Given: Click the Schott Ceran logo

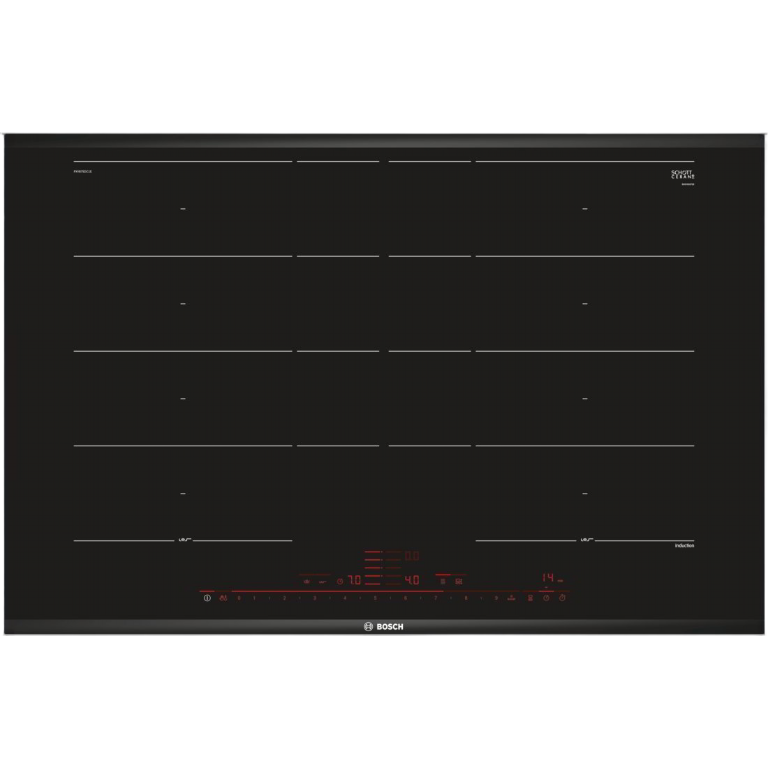Looking at the screenshot, I should coord(682,175).
